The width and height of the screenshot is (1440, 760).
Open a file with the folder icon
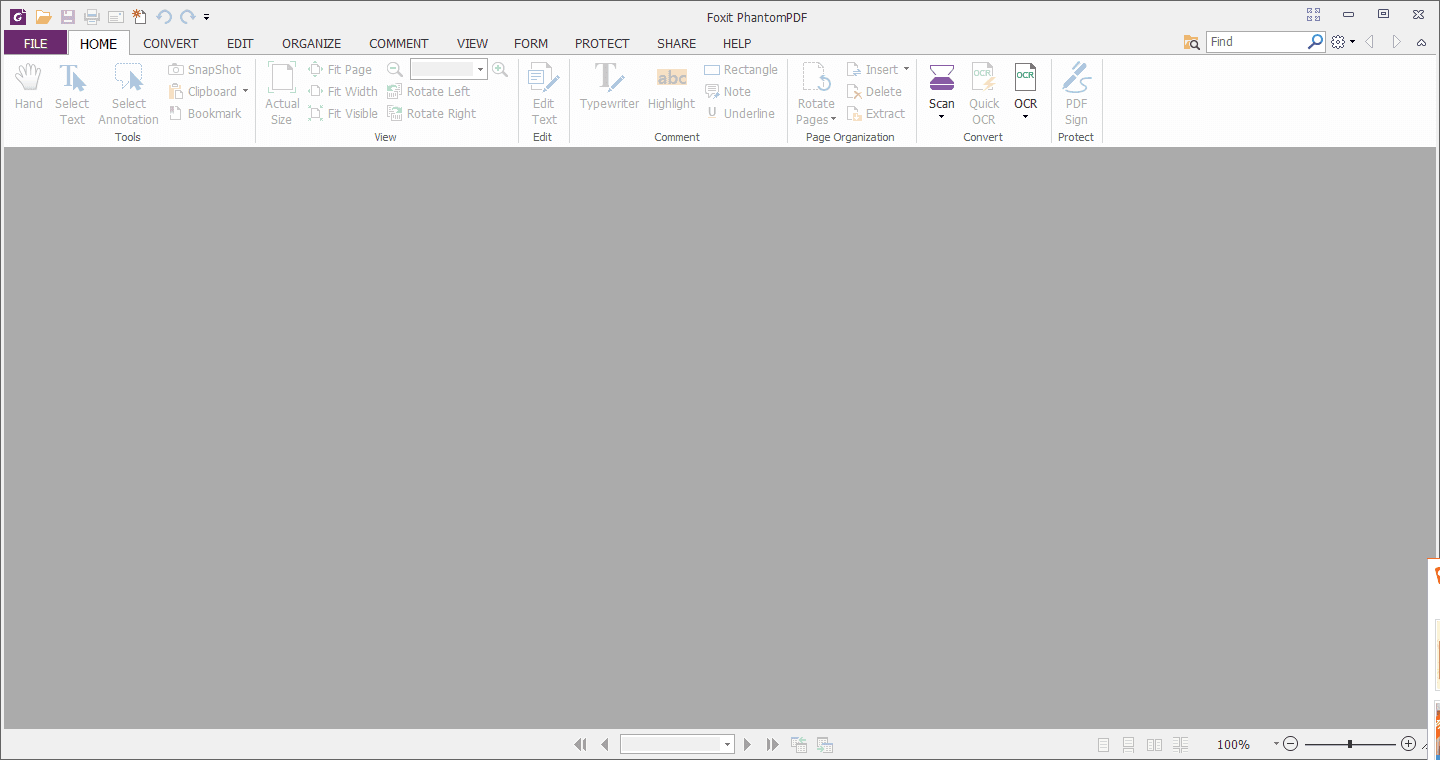click(43, 17)
